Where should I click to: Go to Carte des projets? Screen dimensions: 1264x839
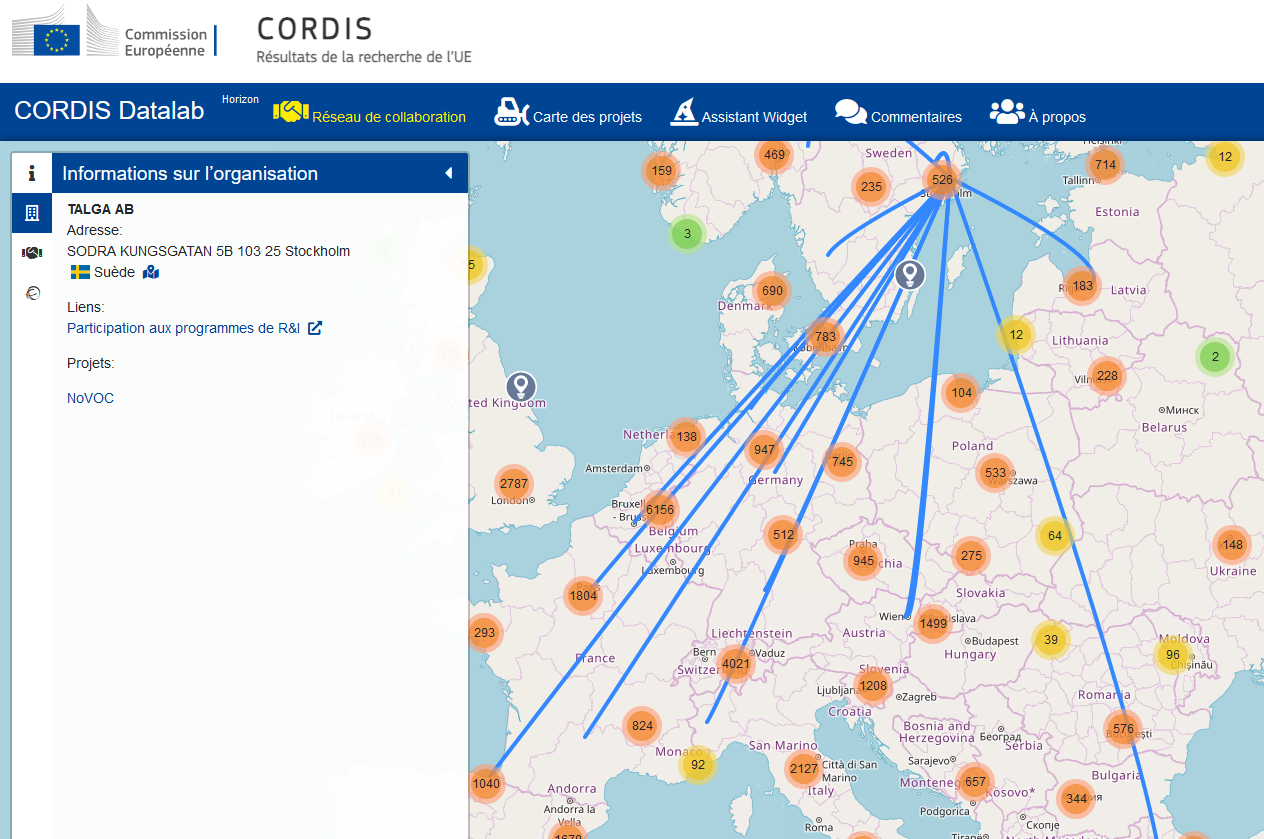click(568, 116)
